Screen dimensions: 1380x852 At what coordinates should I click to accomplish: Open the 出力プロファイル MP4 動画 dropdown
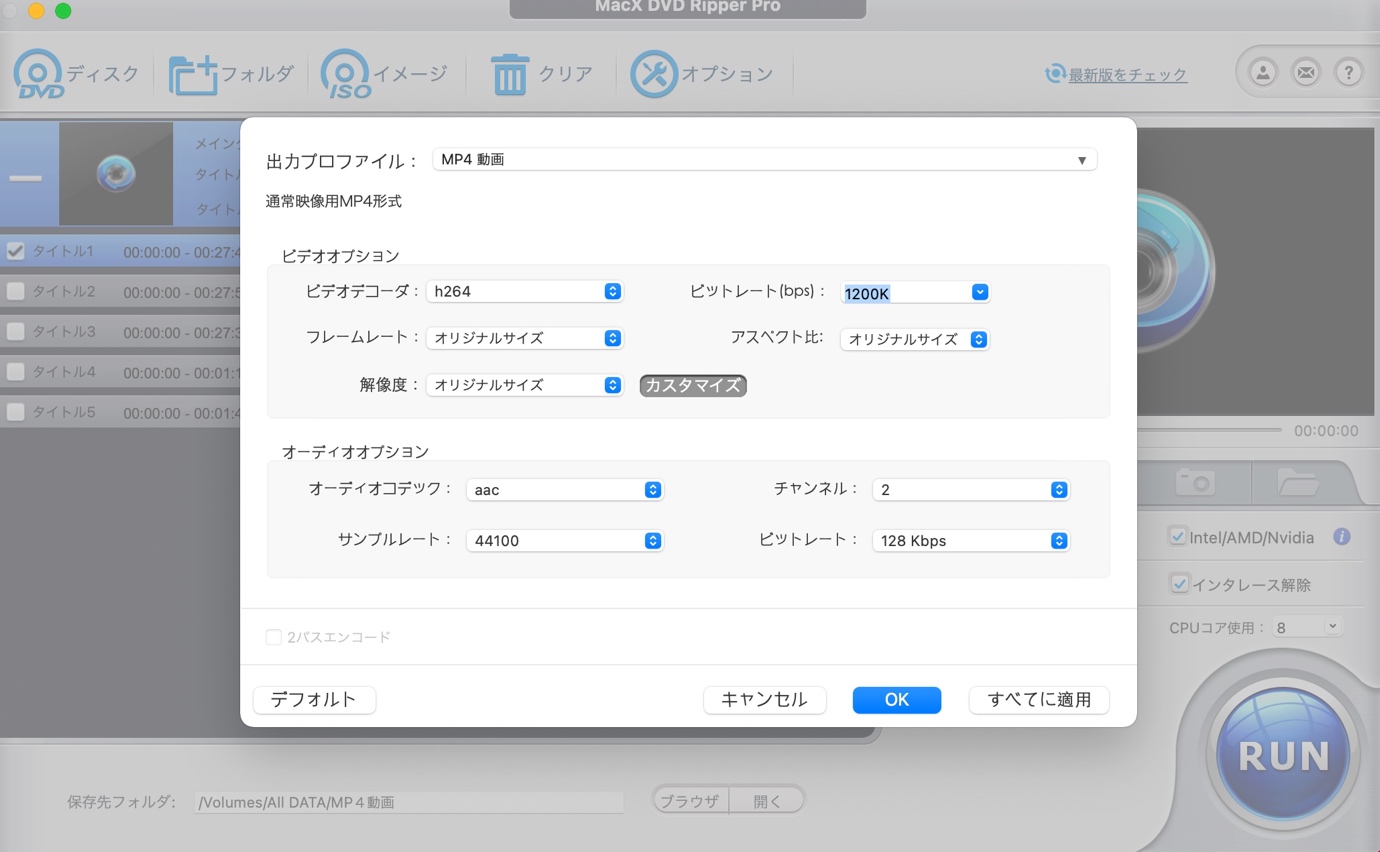(764, 160)
